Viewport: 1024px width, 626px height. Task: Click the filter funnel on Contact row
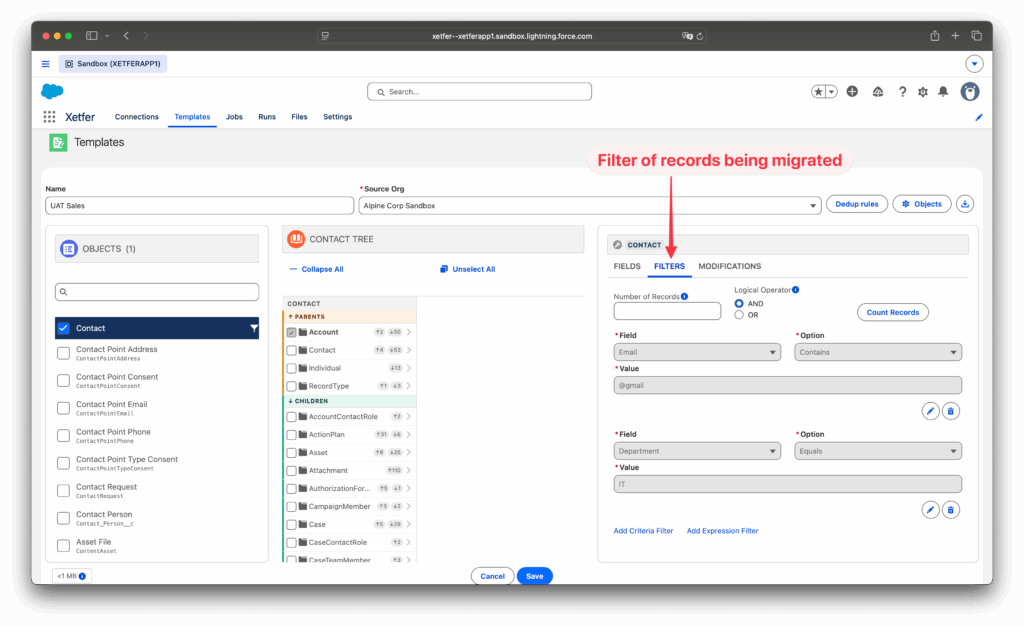coord(253,328)
